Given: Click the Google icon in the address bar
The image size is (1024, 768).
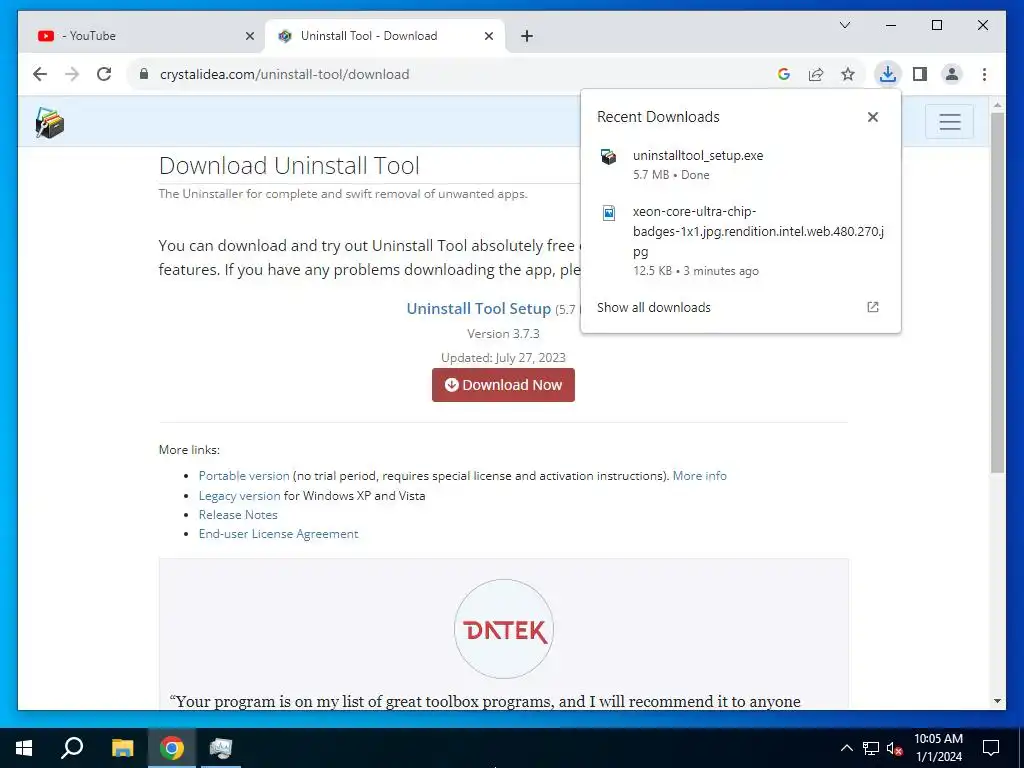Looking at the screenshot, I should (x=784, y=74).
